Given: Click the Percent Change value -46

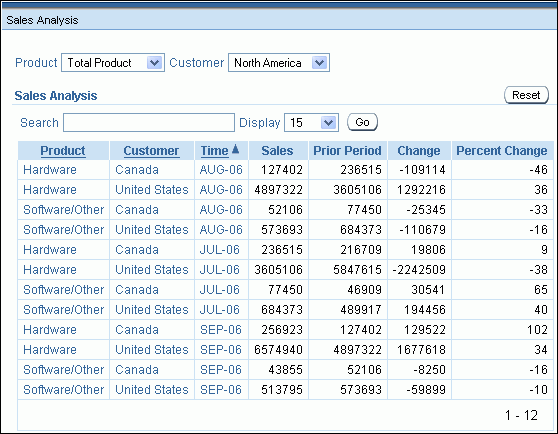Looking at the screenshot, I should [x=538, y=170].
